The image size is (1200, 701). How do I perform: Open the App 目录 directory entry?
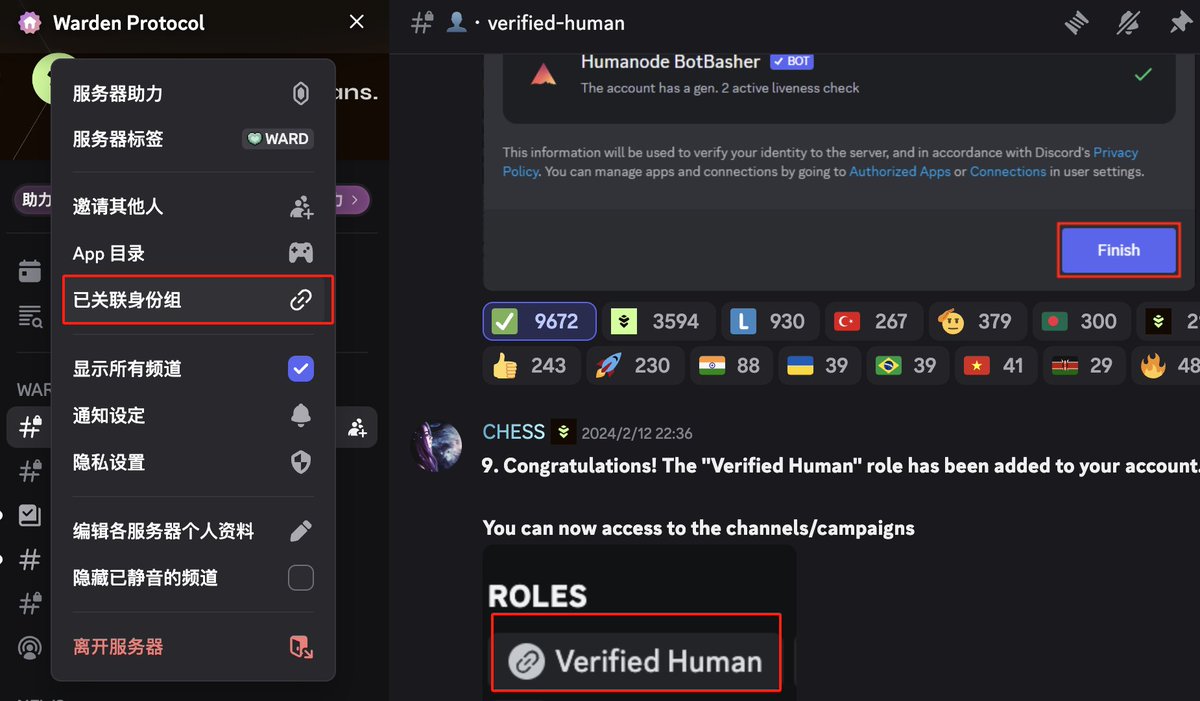193,253
